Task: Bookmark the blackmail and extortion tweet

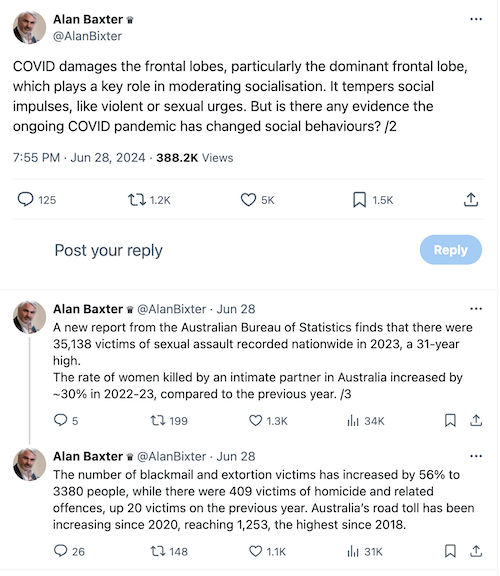Action: pos(450,551)
